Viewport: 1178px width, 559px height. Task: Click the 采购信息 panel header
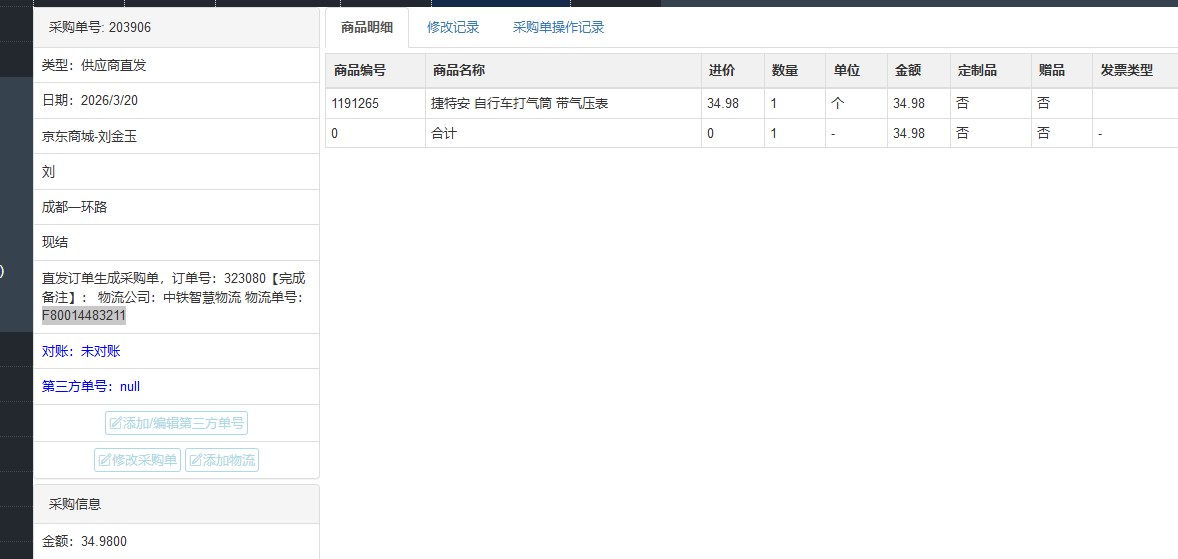(75, 504)
